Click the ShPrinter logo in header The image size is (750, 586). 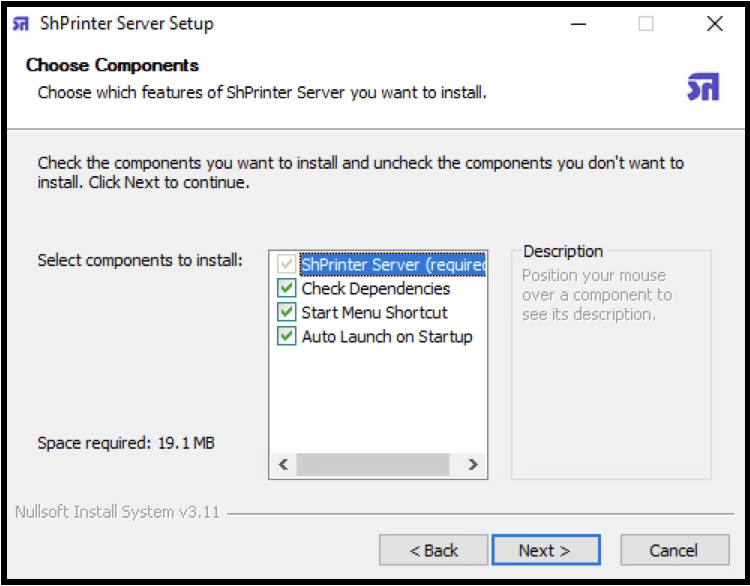click(x=703, y=87)
